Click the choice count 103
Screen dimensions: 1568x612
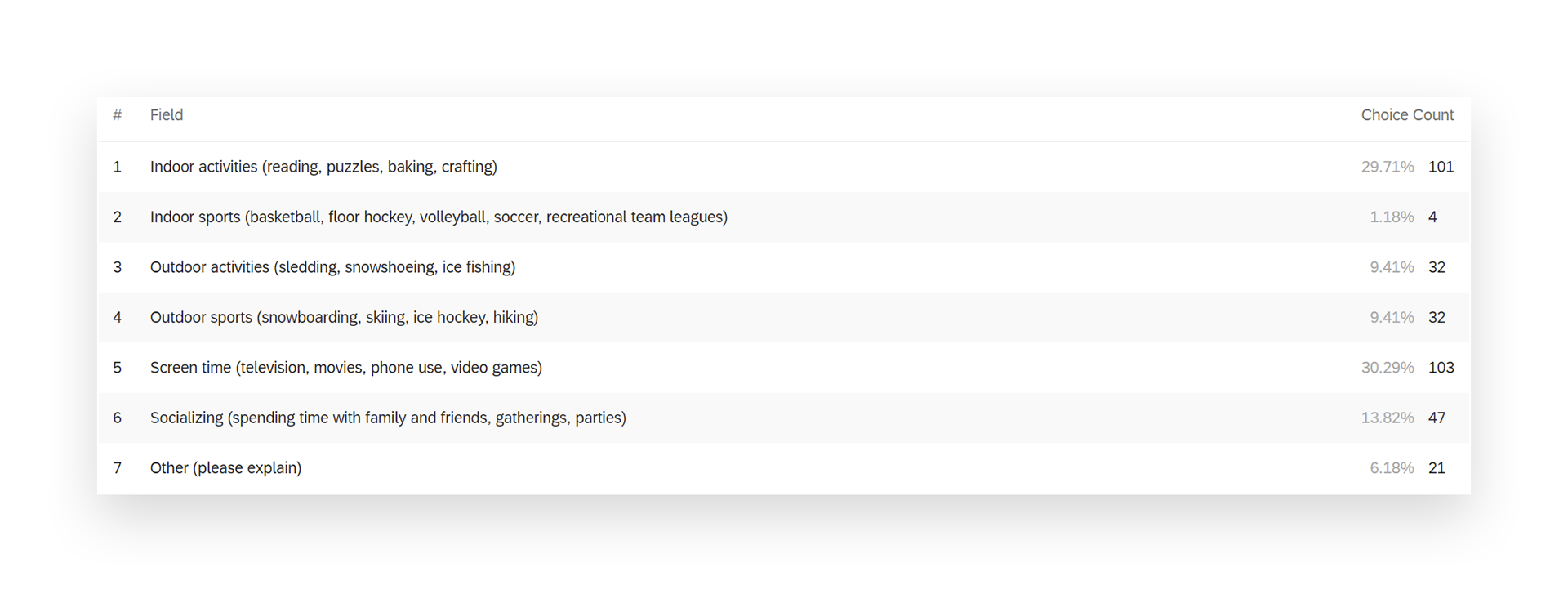(x=1441, y=368)
